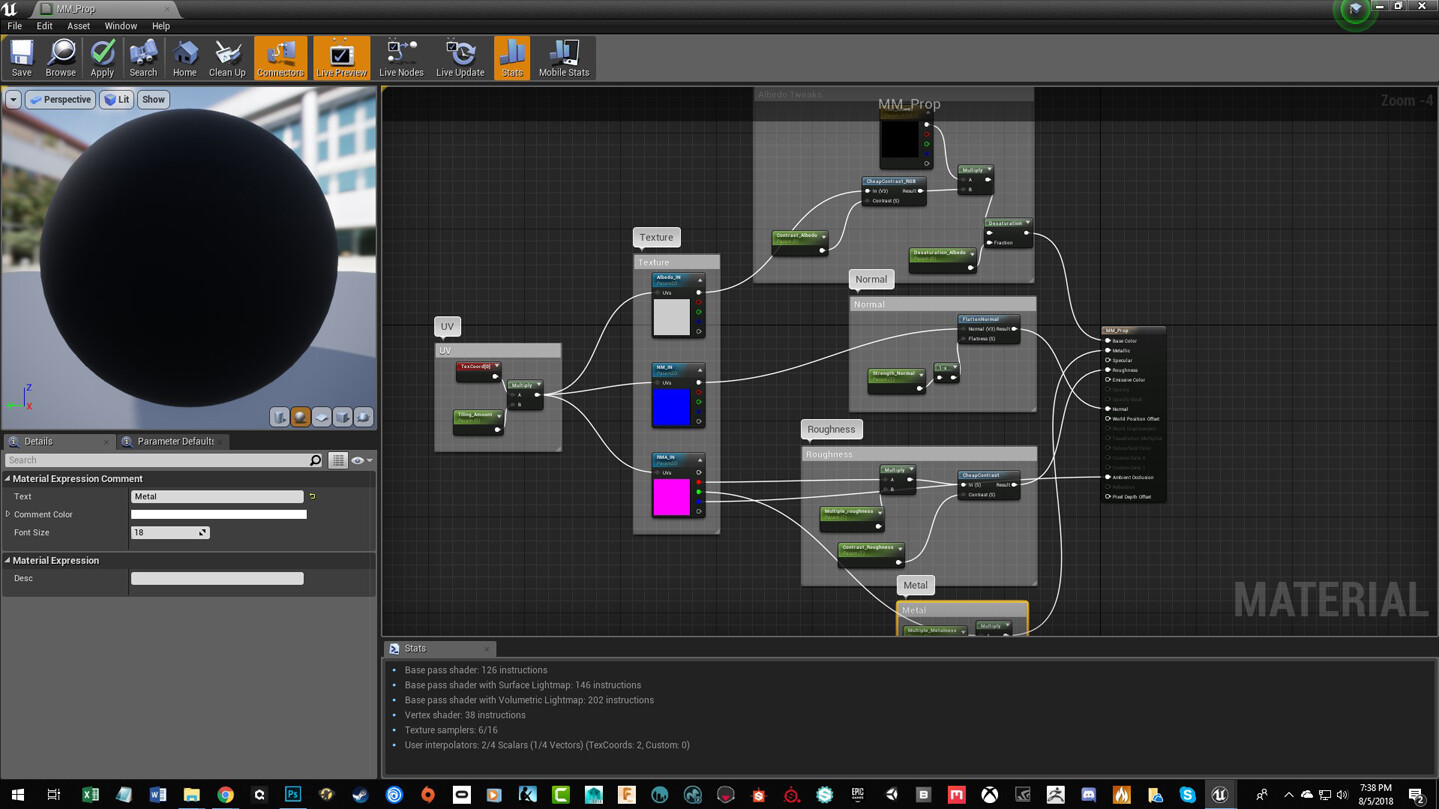1439x809 pixels.
Task: Run Clean Up on unused nodes
Action: pos(227,59)
